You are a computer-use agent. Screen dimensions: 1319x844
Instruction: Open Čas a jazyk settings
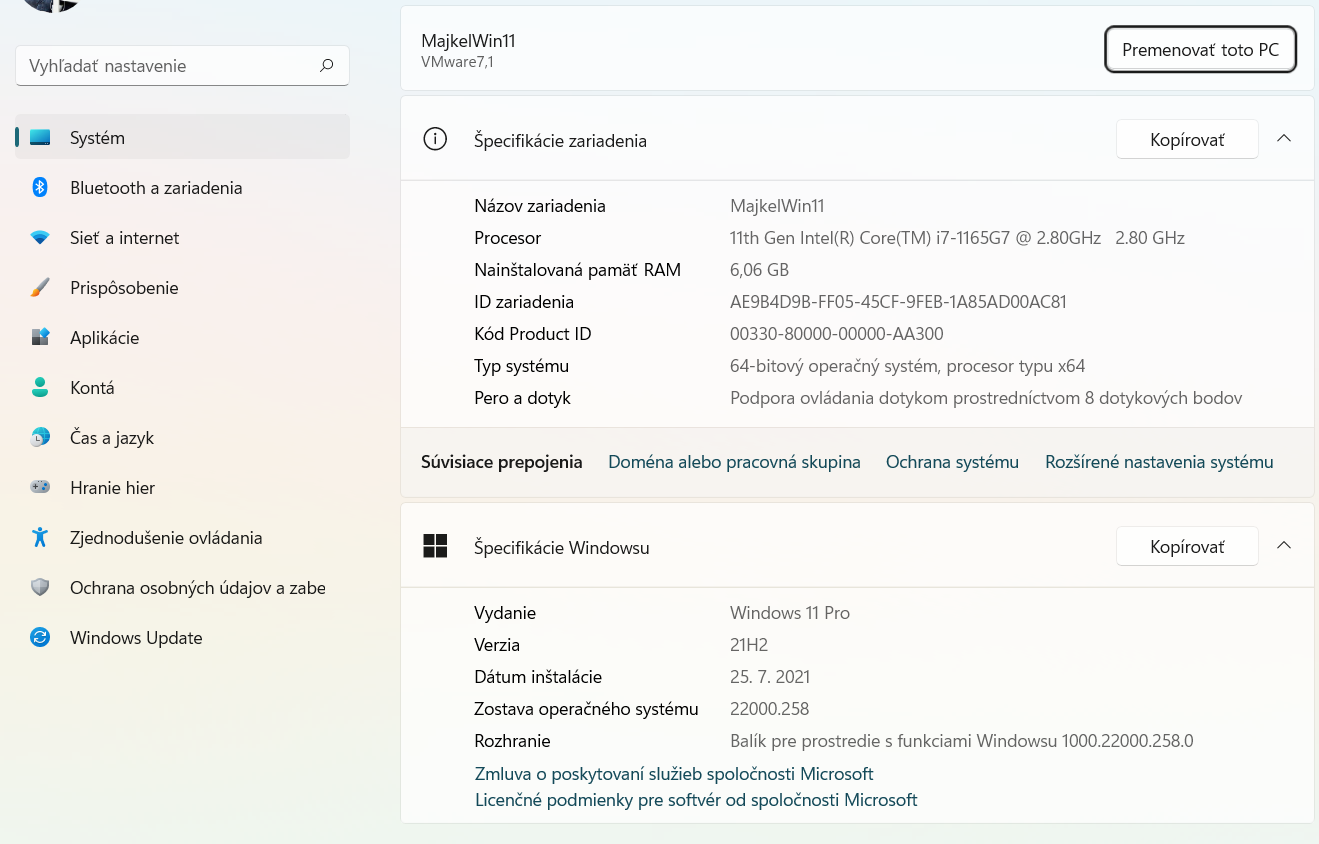tap(111, 438)
